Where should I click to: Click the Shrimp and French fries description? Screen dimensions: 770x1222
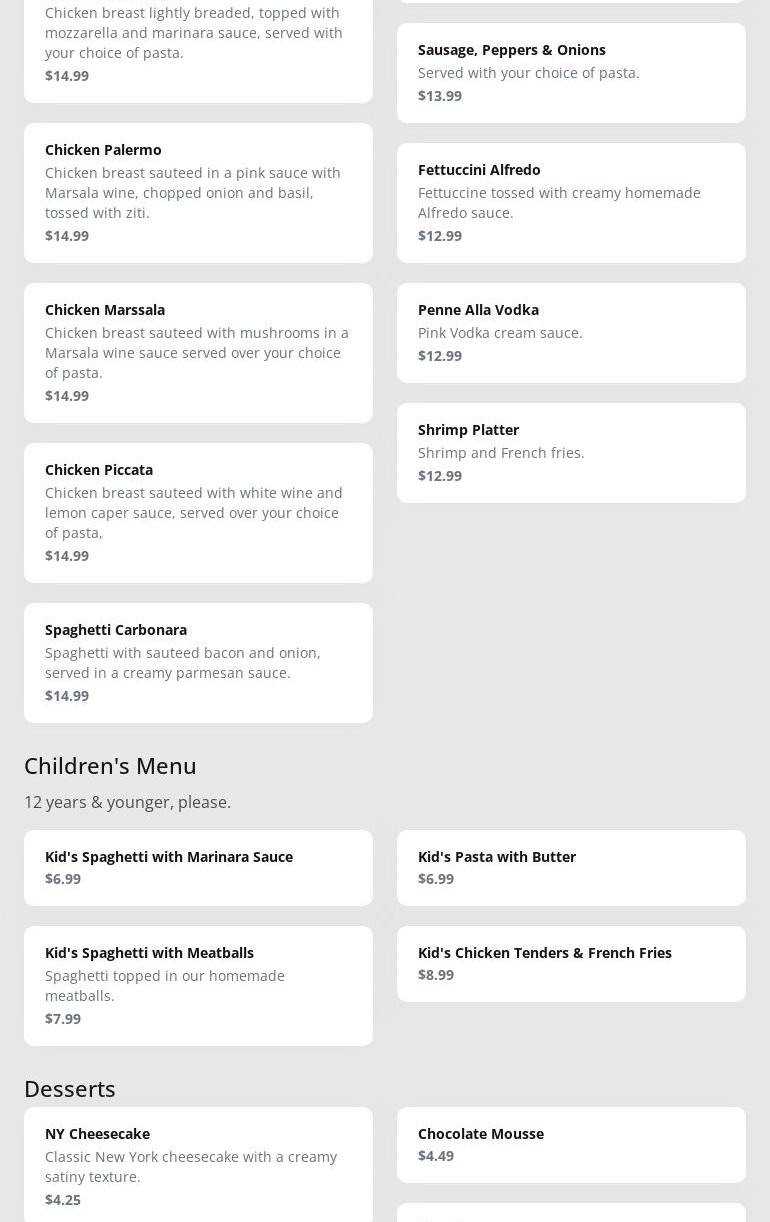(501, 452)
